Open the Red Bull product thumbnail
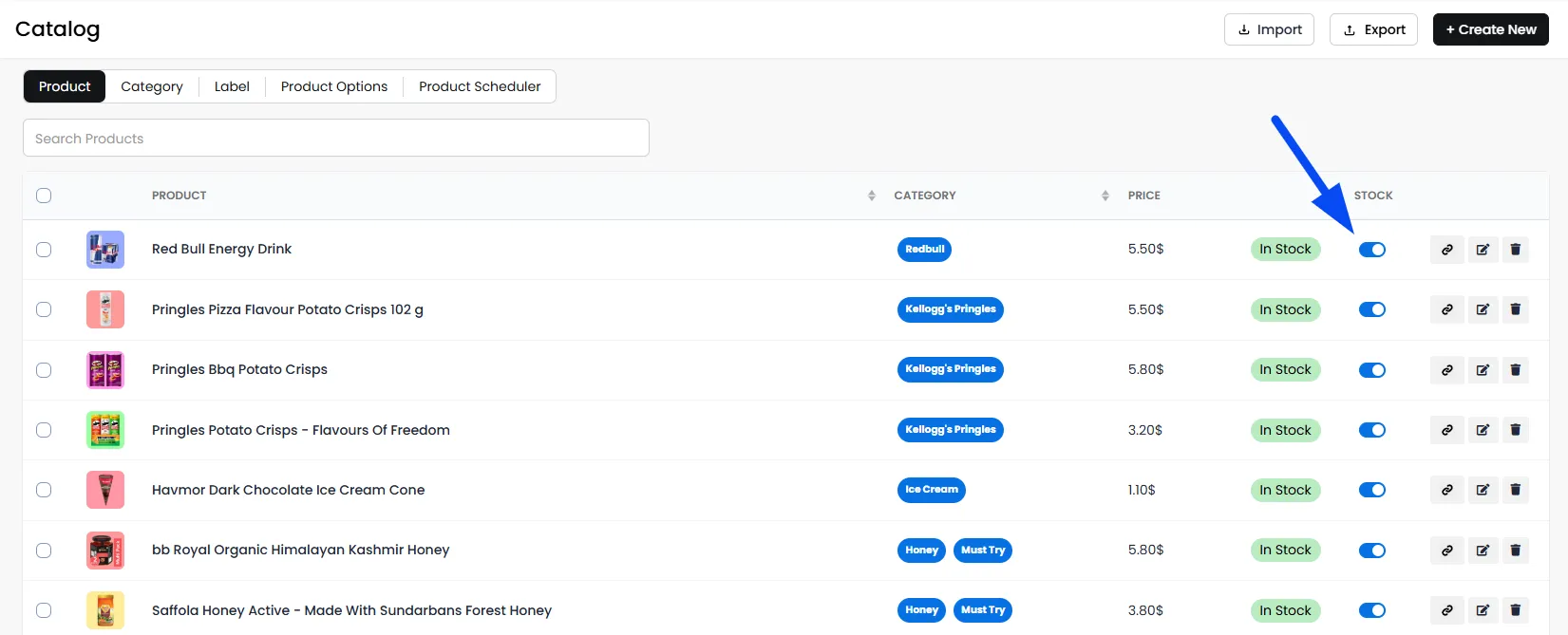The image size is (1568, 635). coord(105,250)
